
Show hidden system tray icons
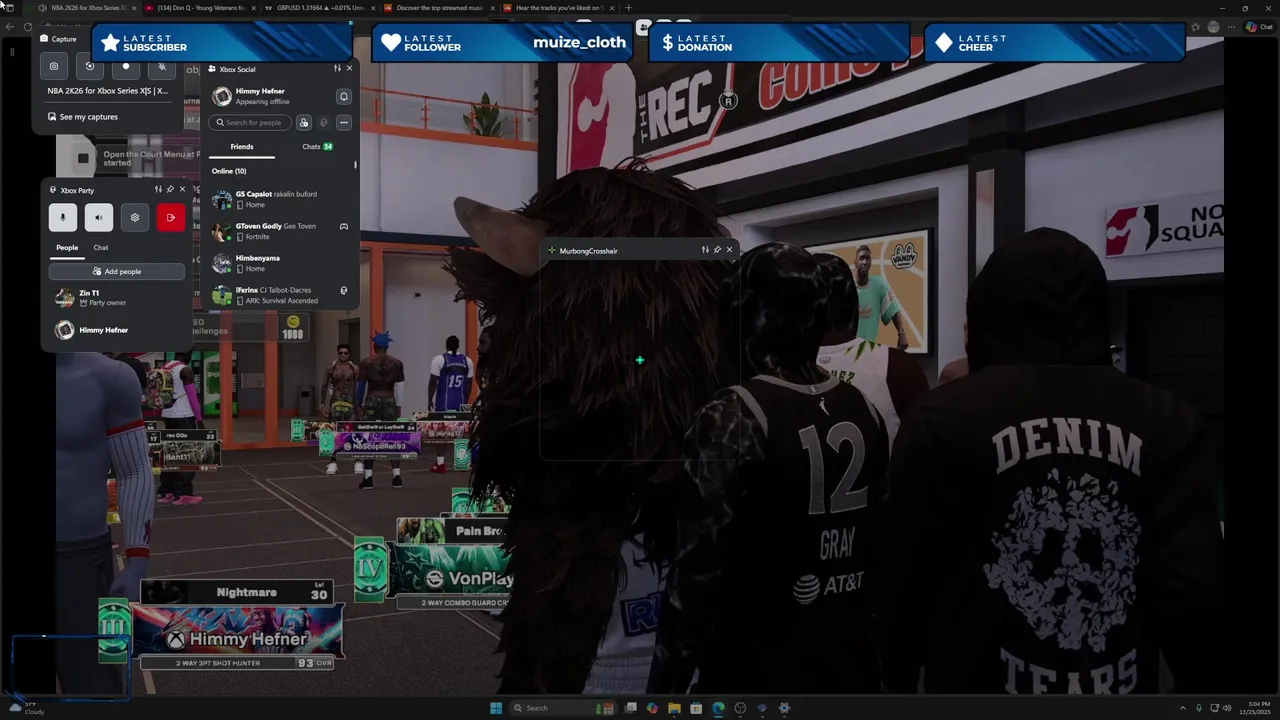(x=1183, y=708)
